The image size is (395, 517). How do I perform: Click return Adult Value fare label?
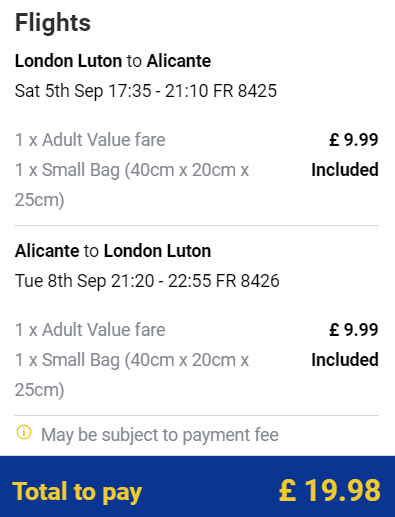[90, 330]
